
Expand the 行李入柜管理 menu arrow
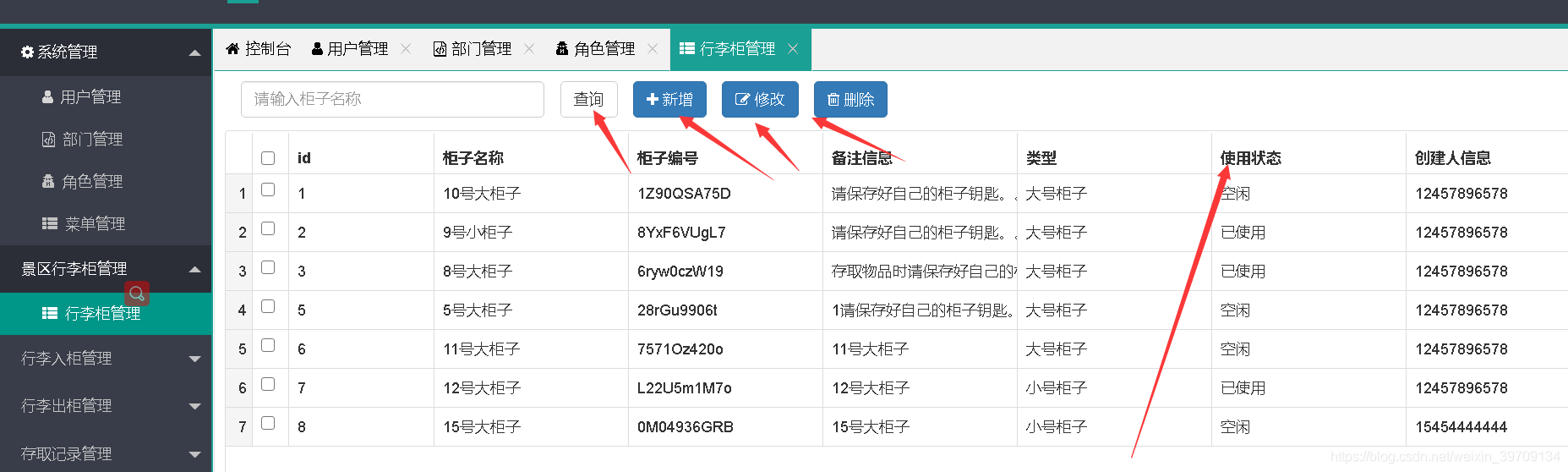[x=194, y=359]
